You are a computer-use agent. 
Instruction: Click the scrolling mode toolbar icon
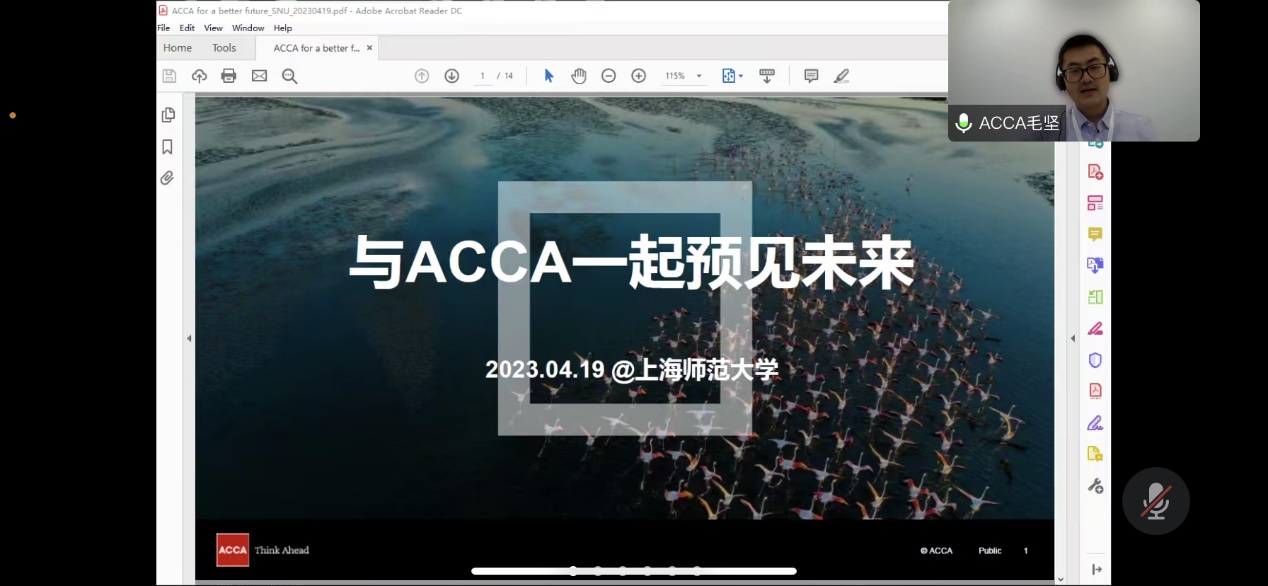pyautogui.click(x=767, y=76)
